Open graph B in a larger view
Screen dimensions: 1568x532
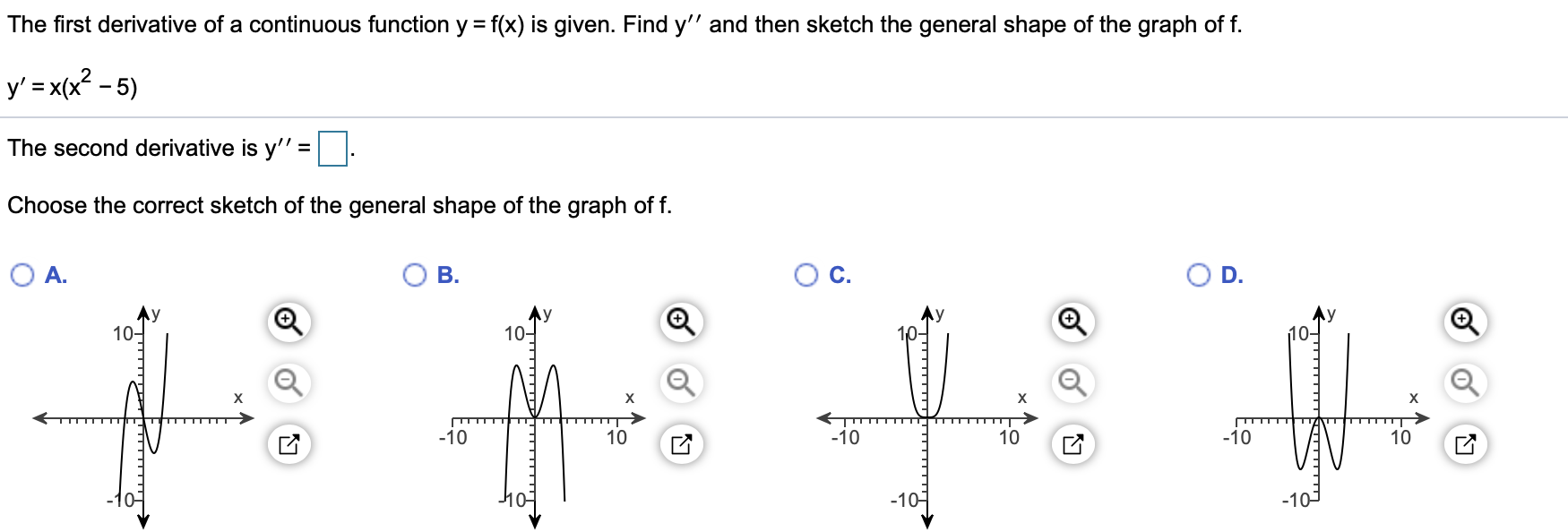pos(679,442)
